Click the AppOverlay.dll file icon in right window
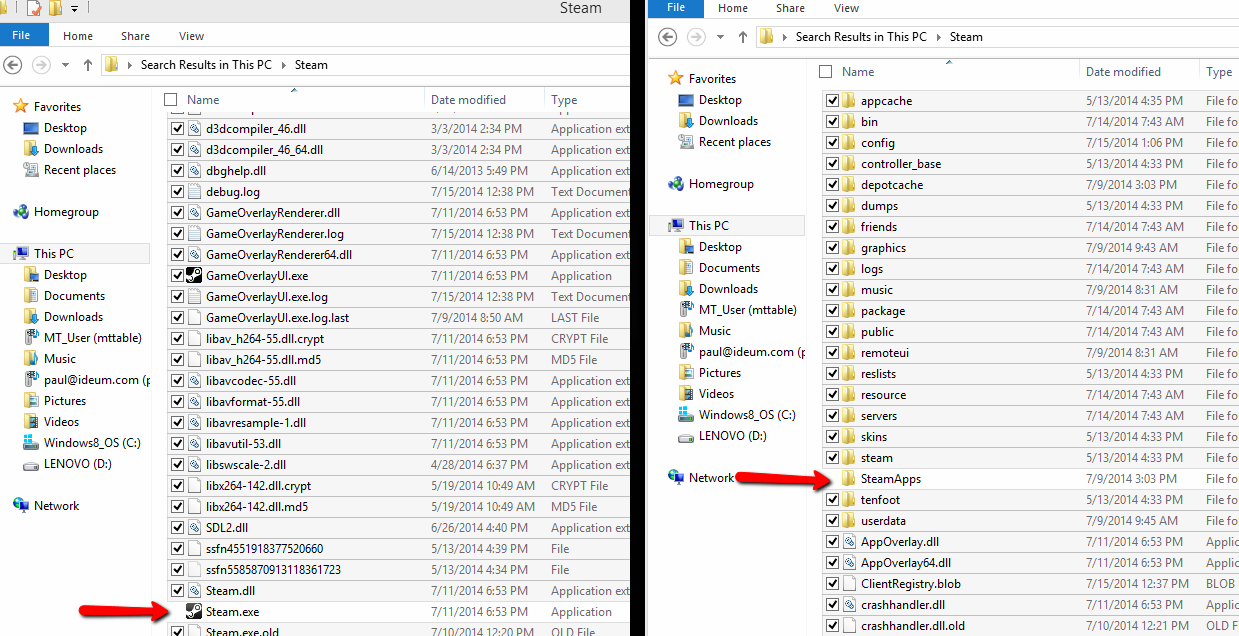The height and width of the screenshot is (636, 1239). (849, 541)
